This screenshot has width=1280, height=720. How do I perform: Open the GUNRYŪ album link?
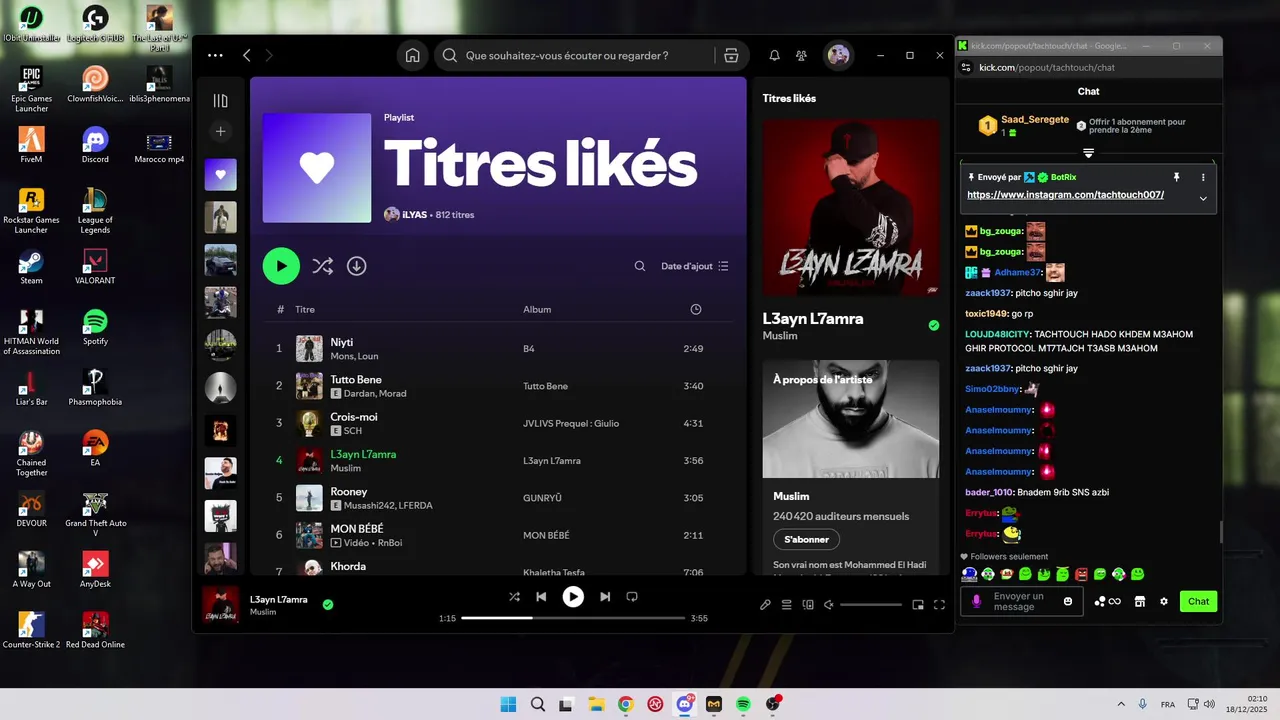(x=542, y=498)
